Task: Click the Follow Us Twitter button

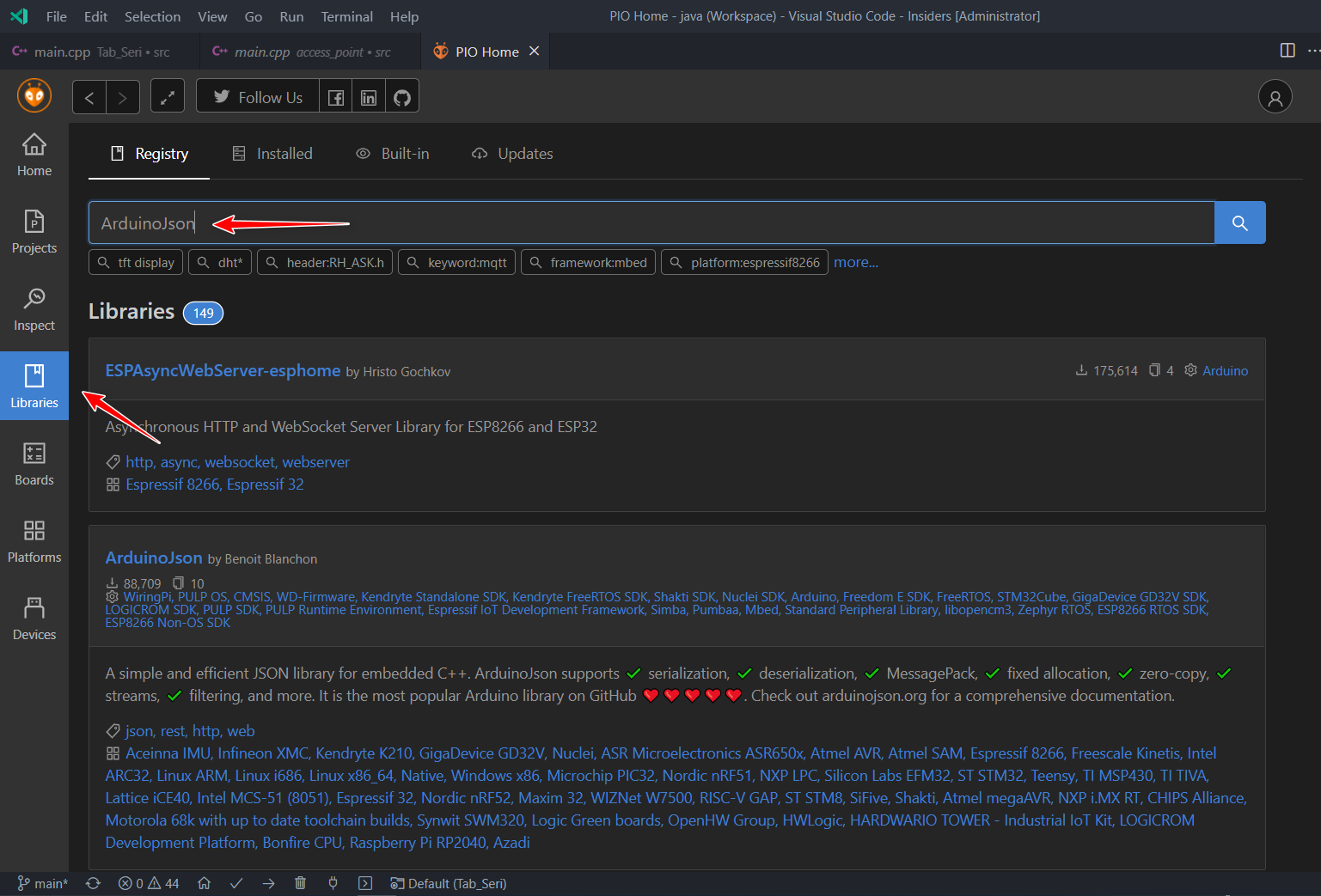Action: (258, 97)
